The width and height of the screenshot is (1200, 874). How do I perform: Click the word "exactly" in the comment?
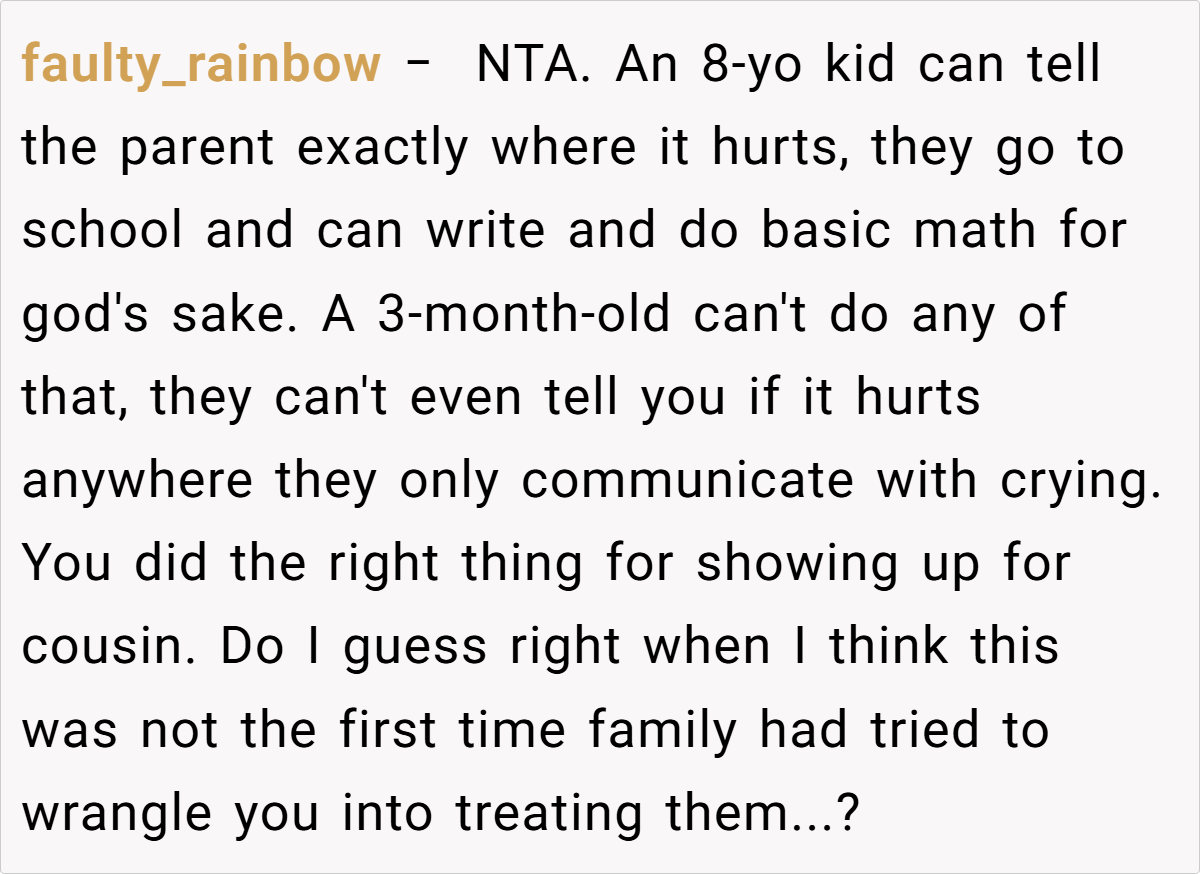tap(382, 149)
